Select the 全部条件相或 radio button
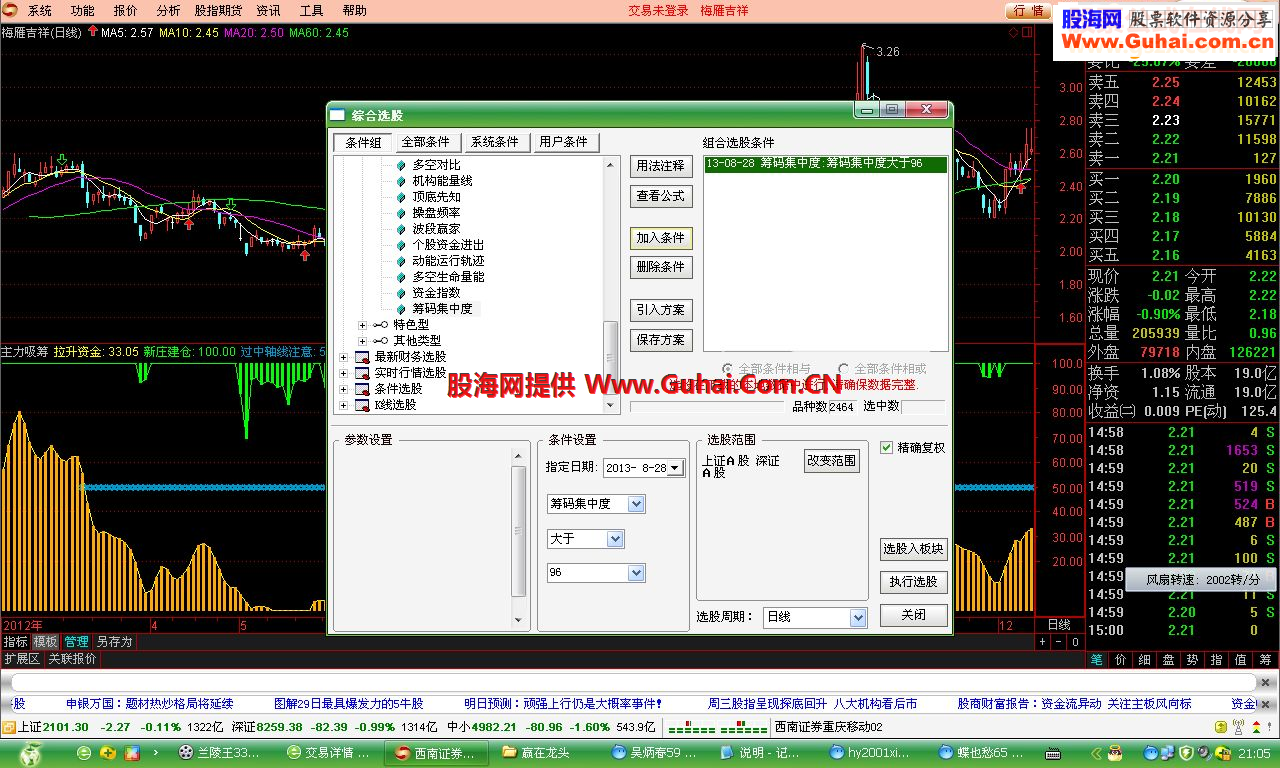 coord(844,369)
